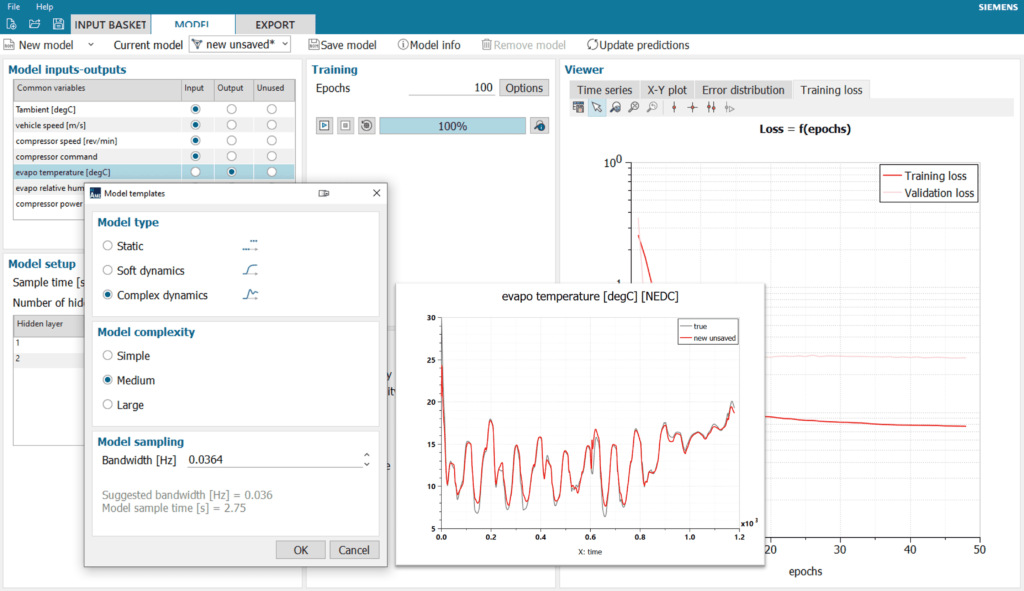Image resolution: width=1024 pixels, height=591 pixels.
Task: Set vehicle speed as Output
Action: pyautogui.click(x=231, y=125)
